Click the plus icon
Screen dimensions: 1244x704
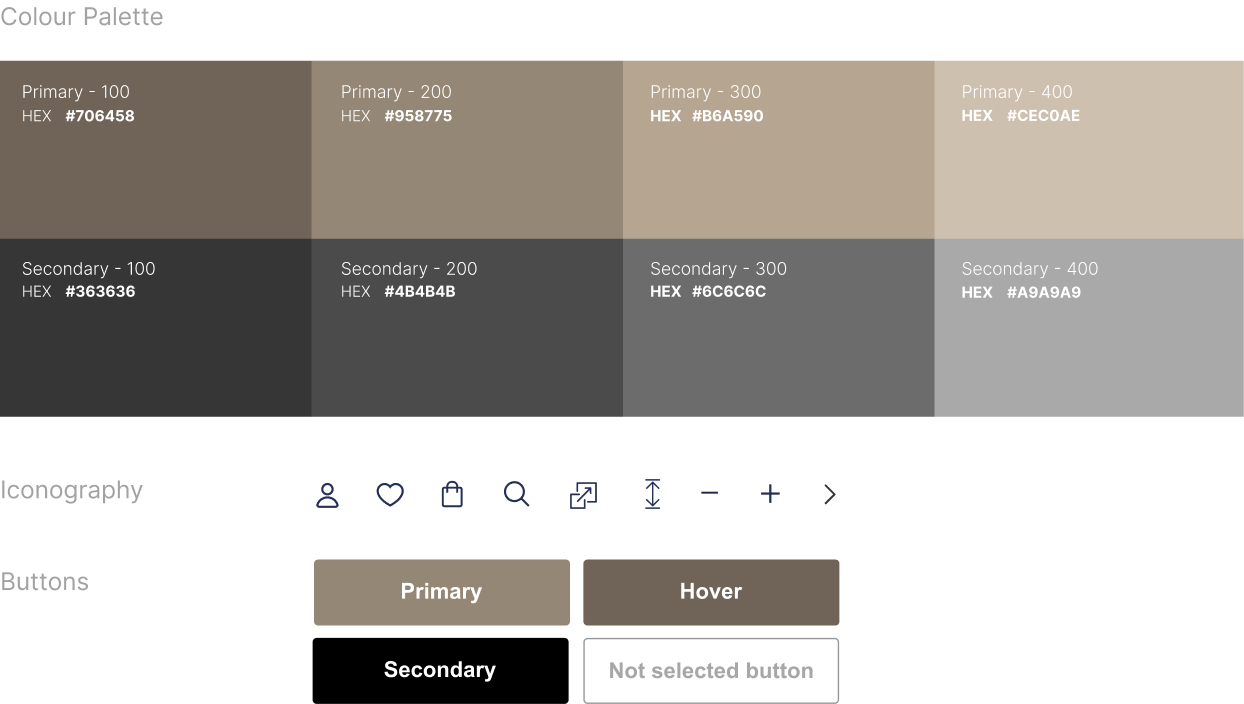[x=769, y=494]
